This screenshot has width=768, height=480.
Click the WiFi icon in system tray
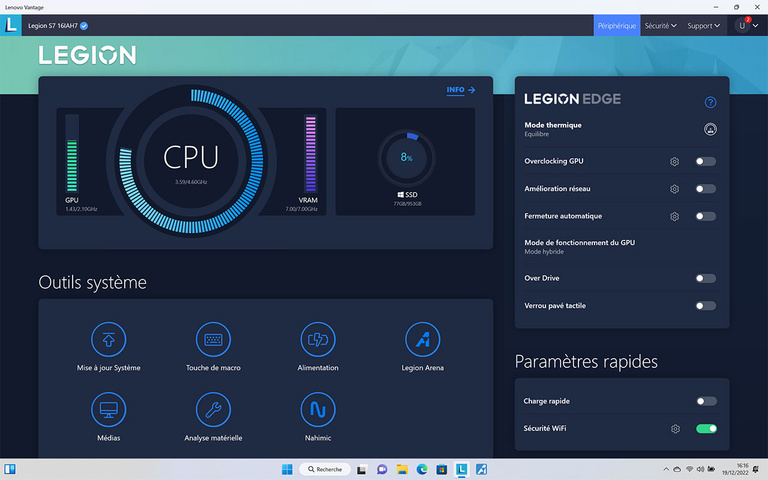coord(690,469)
